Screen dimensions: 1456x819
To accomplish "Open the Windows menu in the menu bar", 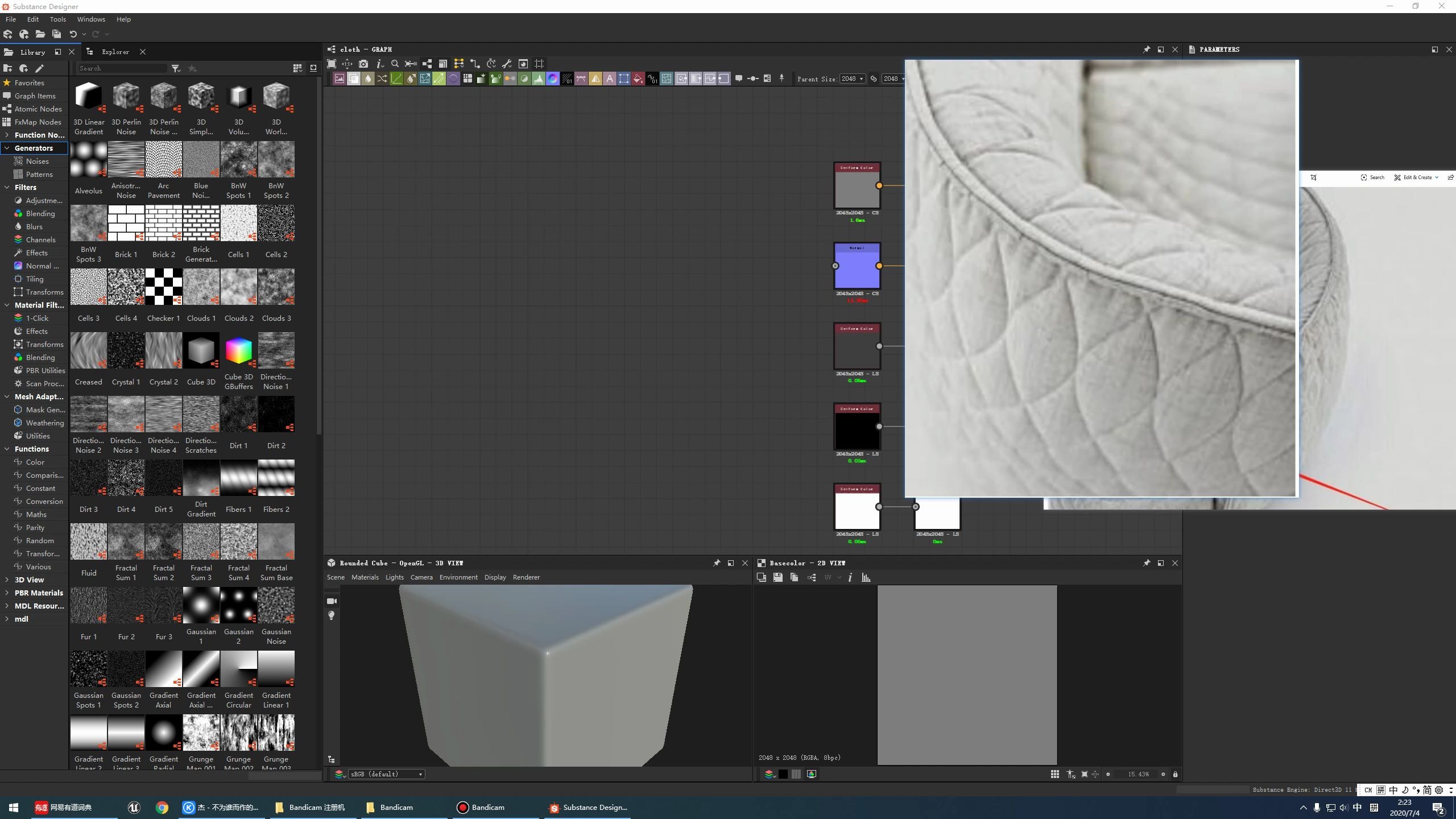I will pos(91,18).
